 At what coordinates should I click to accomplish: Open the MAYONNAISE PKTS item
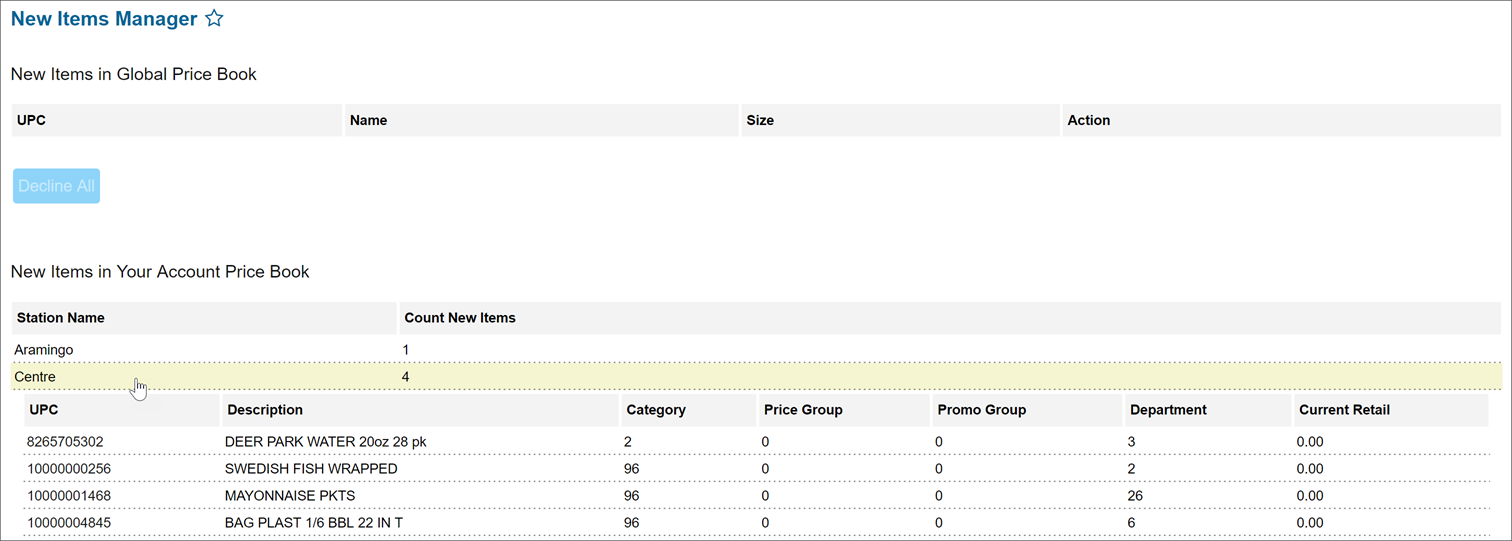(x=290, y=496)
